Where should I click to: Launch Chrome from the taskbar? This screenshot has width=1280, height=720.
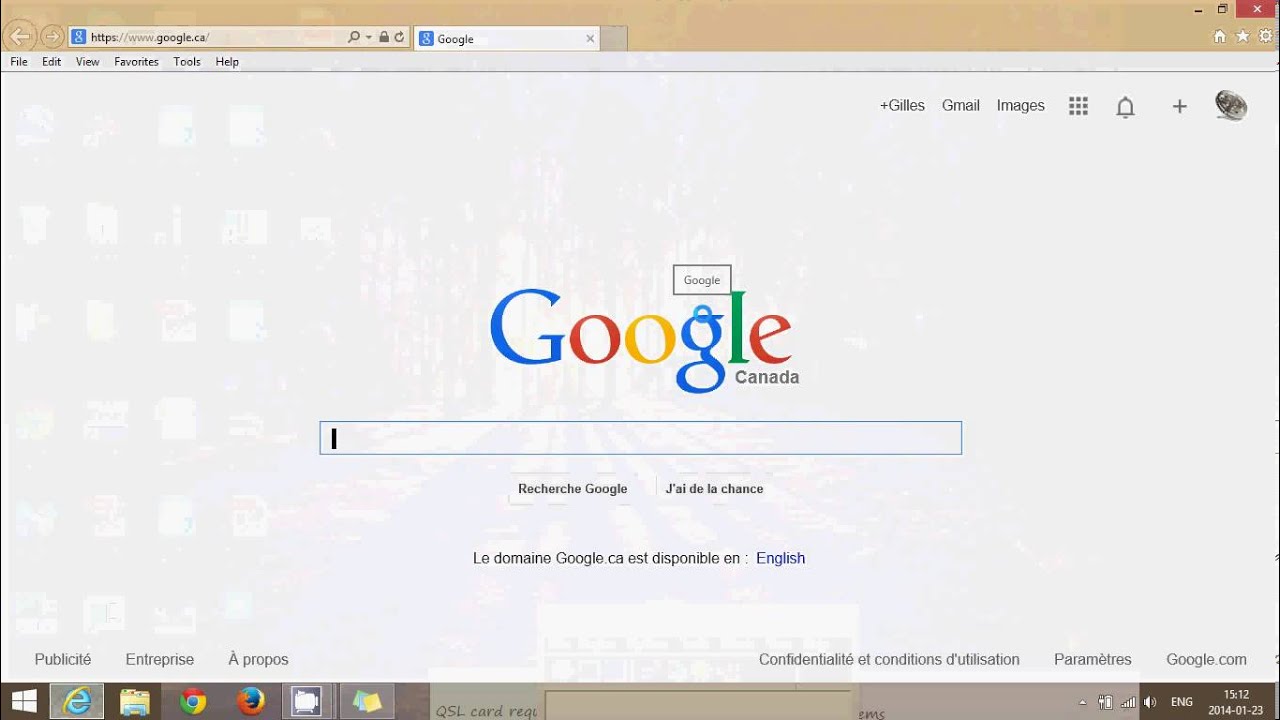[x=193, y=702]
